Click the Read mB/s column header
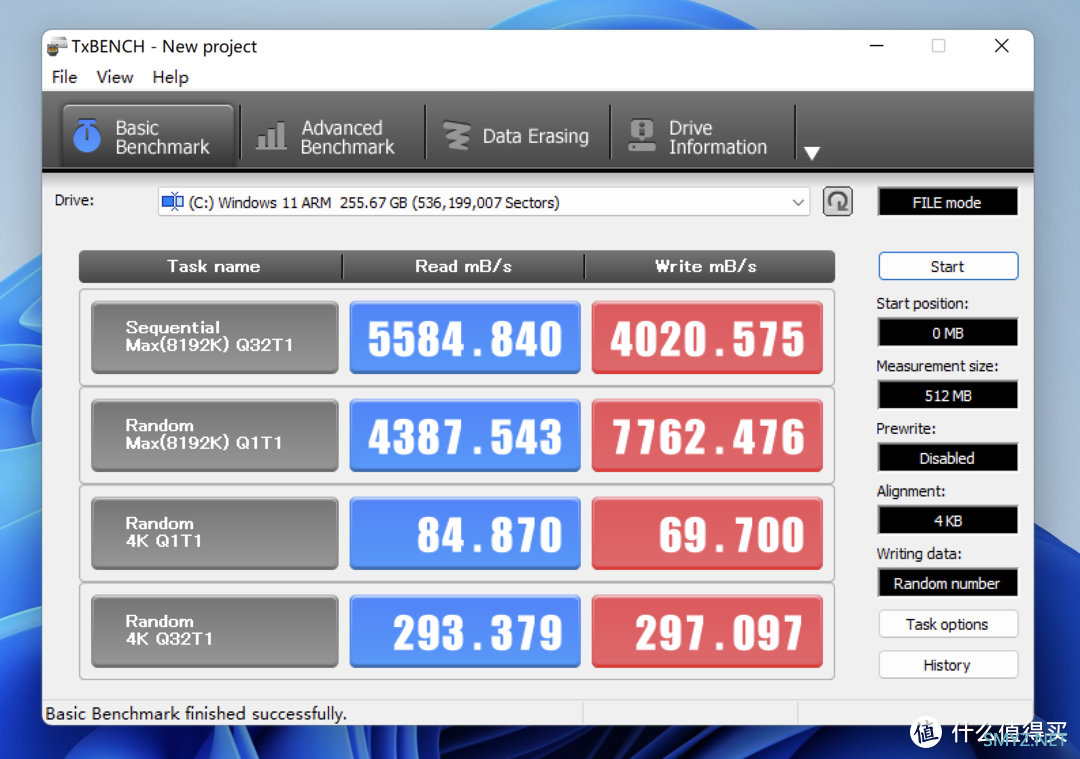1080x759 pixels. (x=464, y=267)
